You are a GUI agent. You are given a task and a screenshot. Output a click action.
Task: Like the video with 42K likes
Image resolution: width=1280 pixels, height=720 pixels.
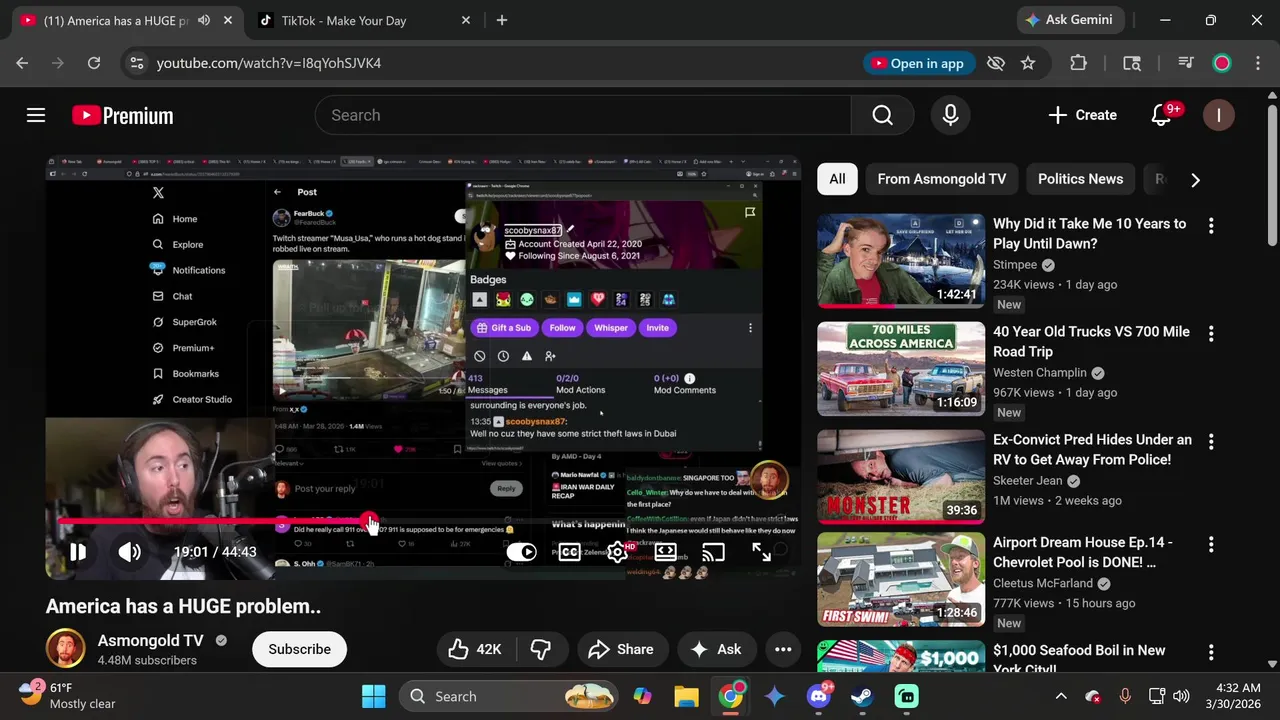click(474, 649)
